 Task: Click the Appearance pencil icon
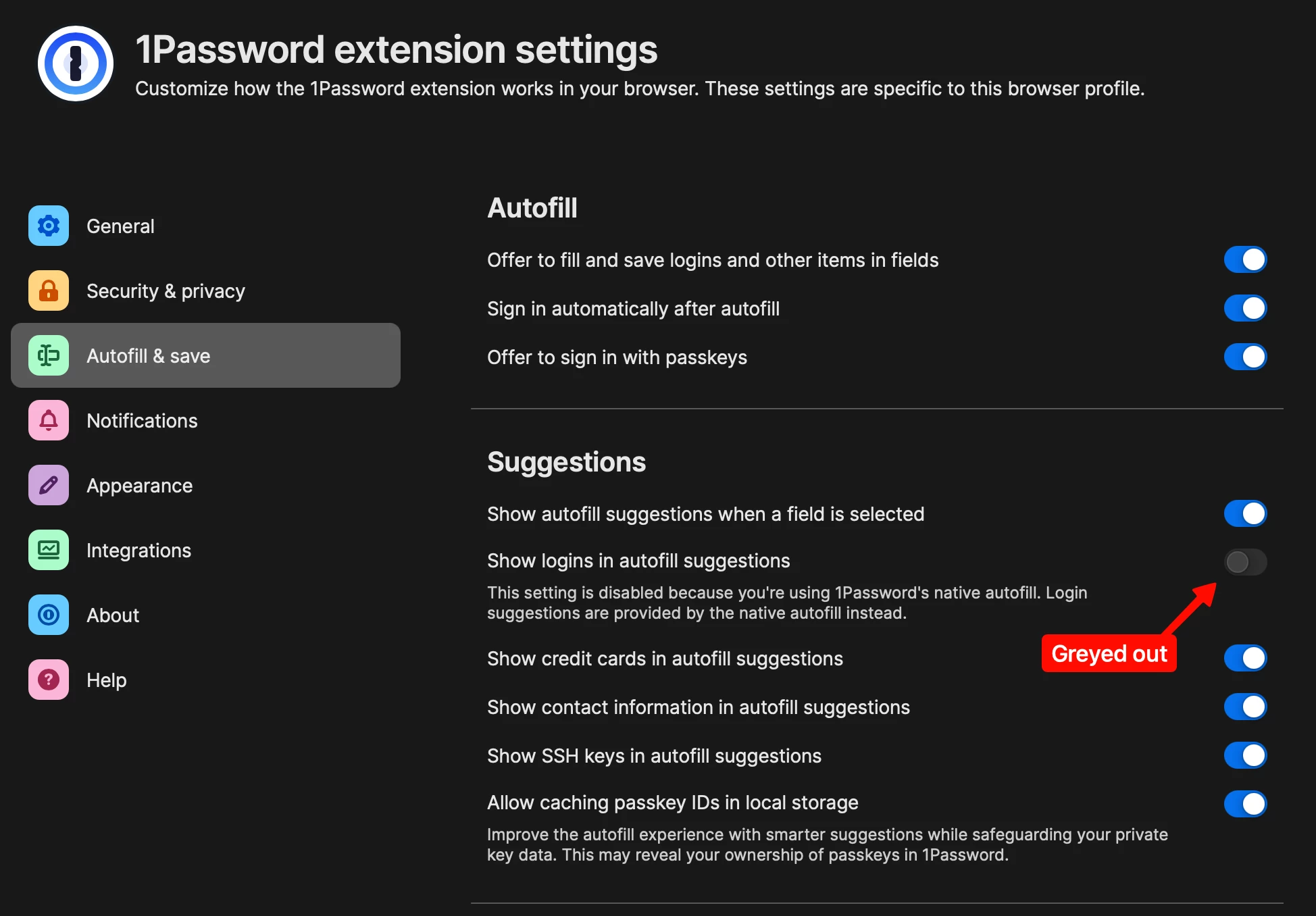(49, 485)
